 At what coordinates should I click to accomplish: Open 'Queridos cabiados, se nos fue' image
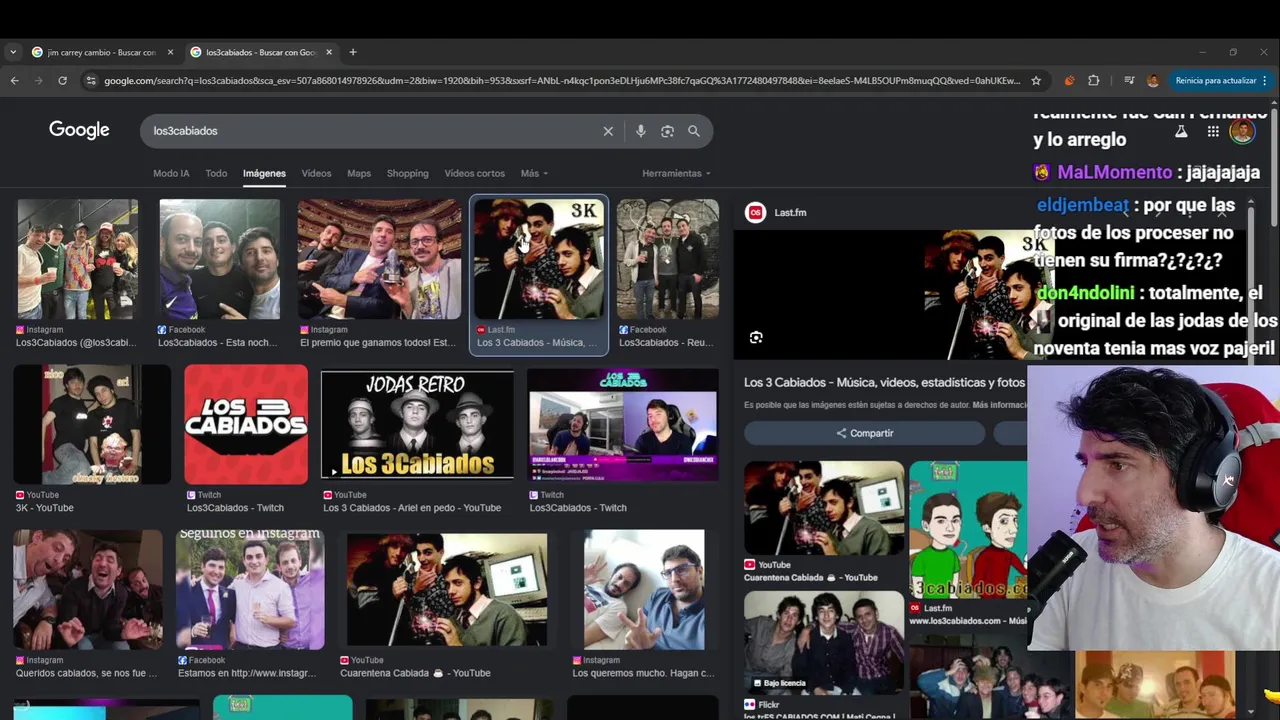(88, 590)
